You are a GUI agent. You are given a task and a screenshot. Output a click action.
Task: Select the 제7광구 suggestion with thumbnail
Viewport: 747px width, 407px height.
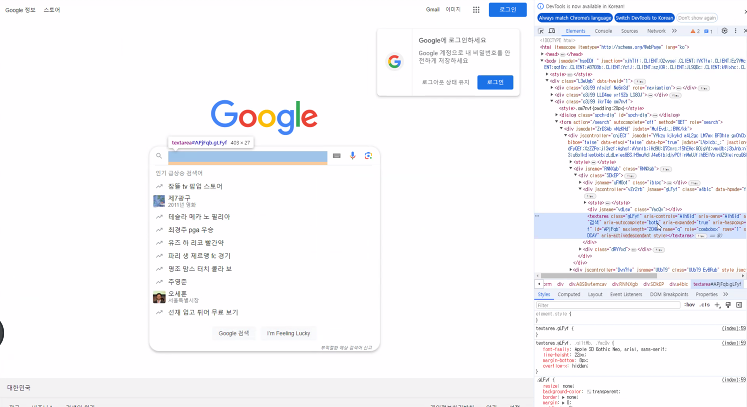[x=264, y=201]
